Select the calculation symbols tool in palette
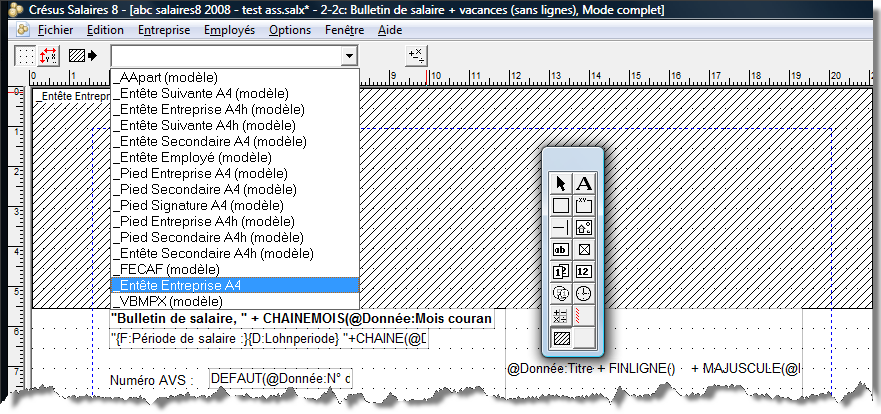The height and width of the screenshot is (414, 881). [561, 315]
